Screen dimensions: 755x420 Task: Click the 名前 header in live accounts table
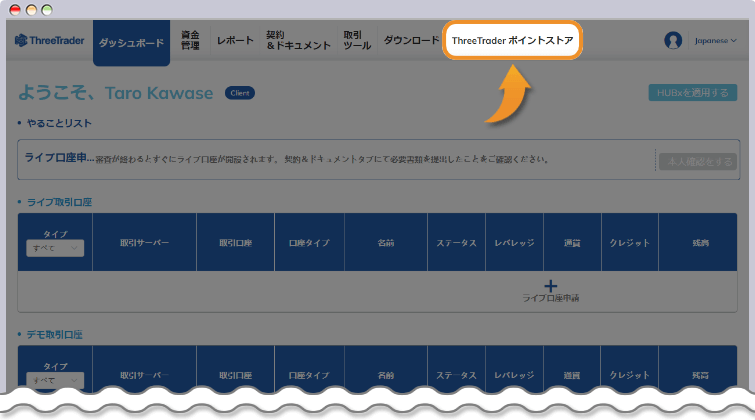coord(386,243)
